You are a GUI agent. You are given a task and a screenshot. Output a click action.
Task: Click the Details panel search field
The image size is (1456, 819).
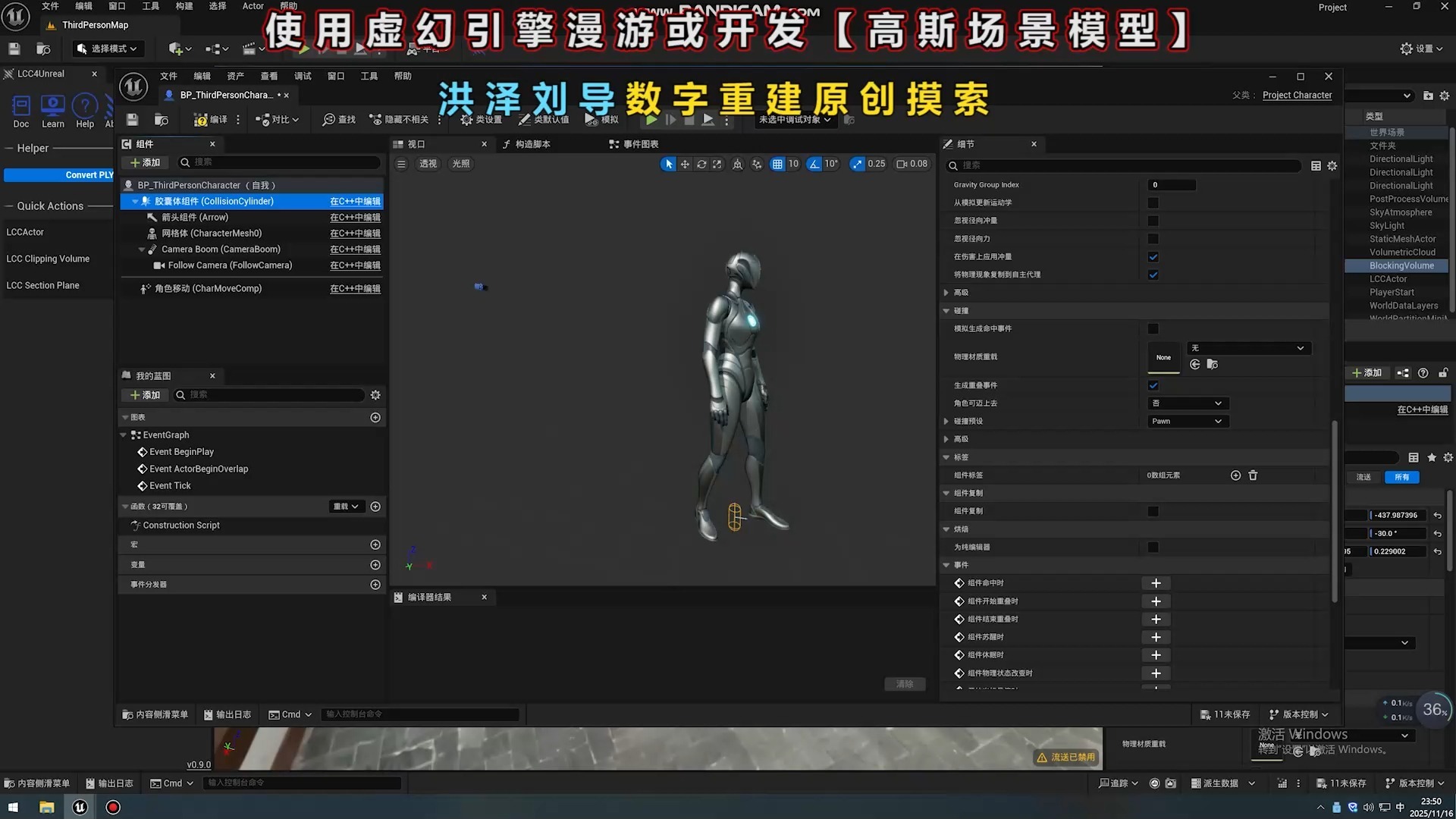pyautogui.click(x=1122, y=165)
